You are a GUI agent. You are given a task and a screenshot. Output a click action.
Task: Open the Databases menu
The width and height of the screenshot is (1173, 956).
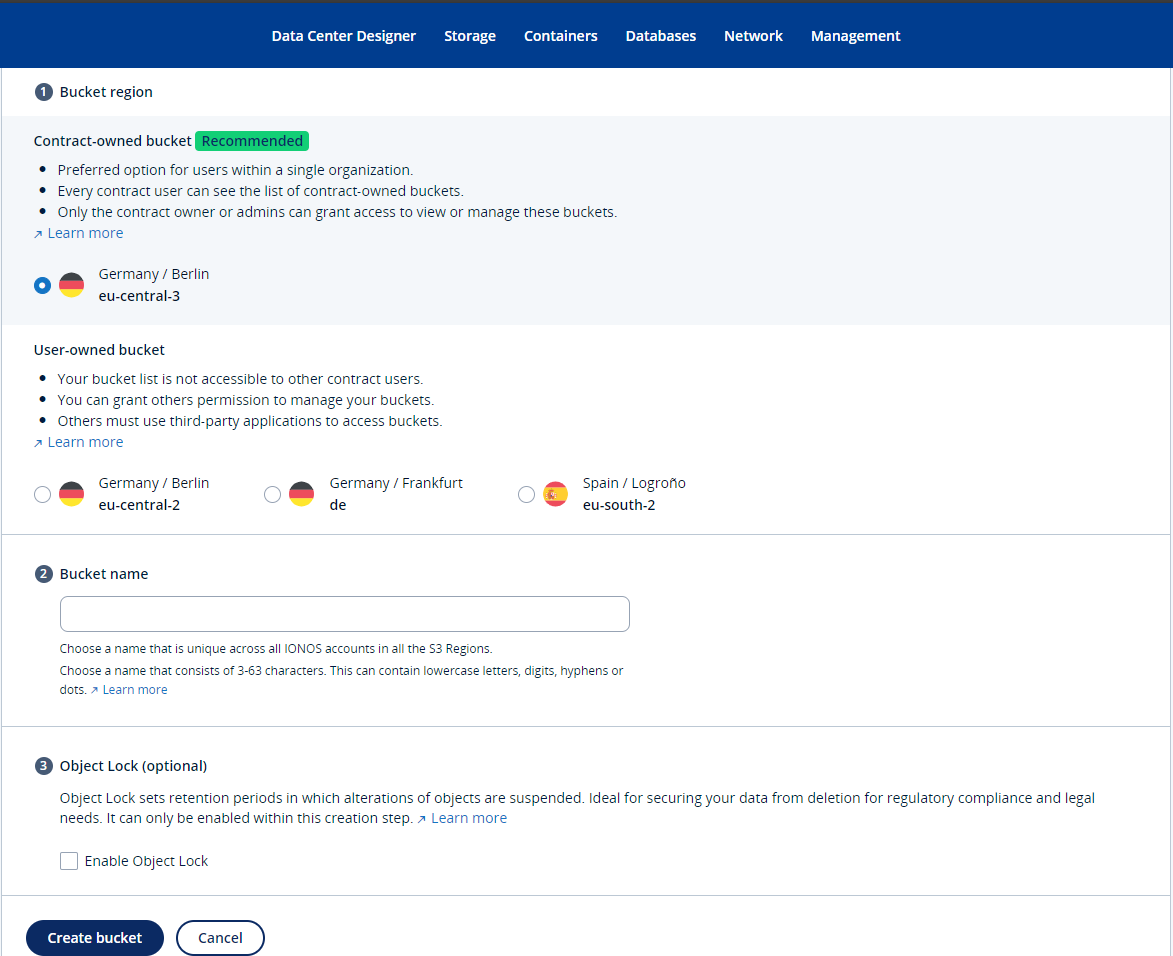point(661,35)
